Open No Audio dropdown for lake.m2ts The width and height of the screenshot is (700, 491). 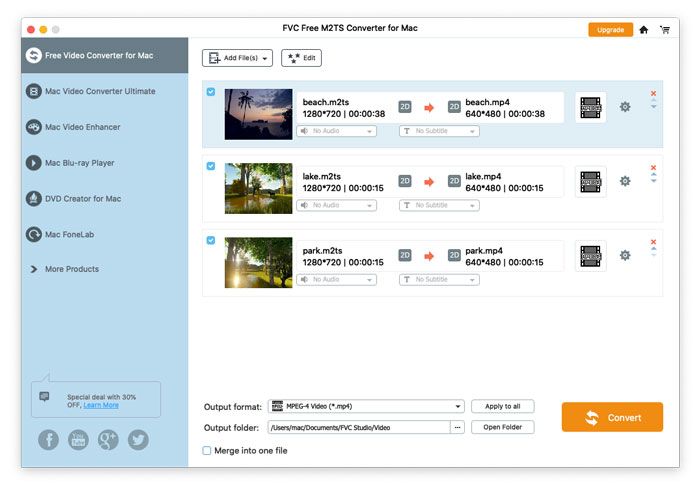click(x=337, y=205)
